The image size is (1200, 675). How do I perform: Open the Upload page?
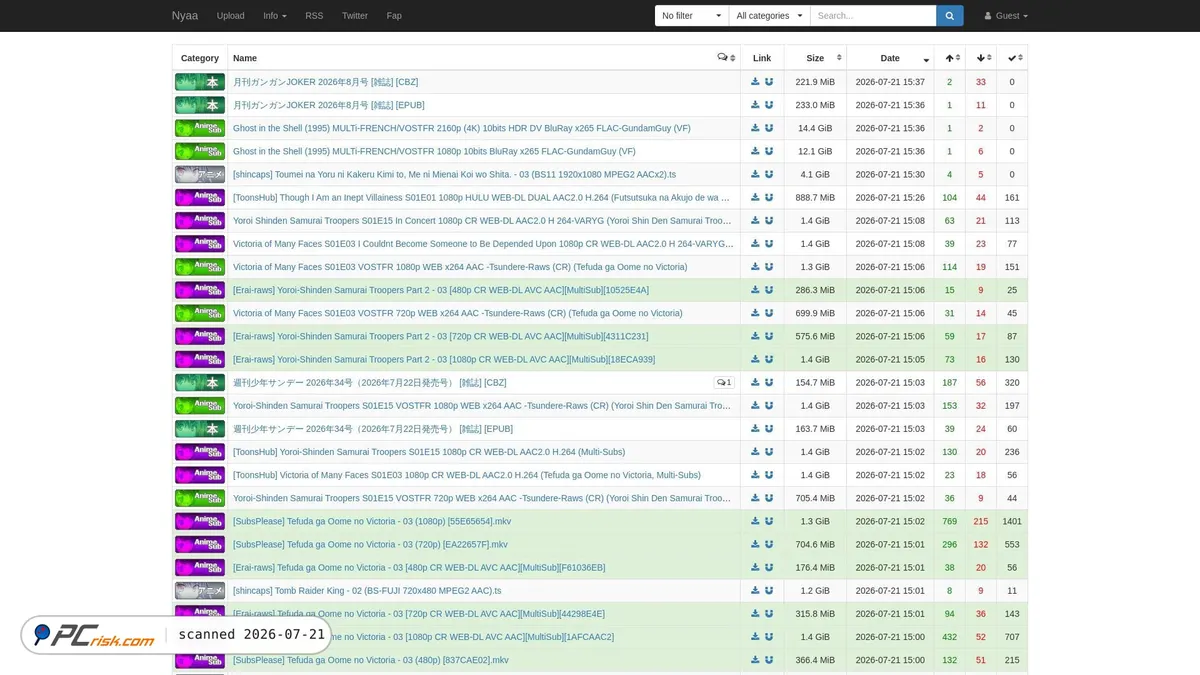(231, 16)
